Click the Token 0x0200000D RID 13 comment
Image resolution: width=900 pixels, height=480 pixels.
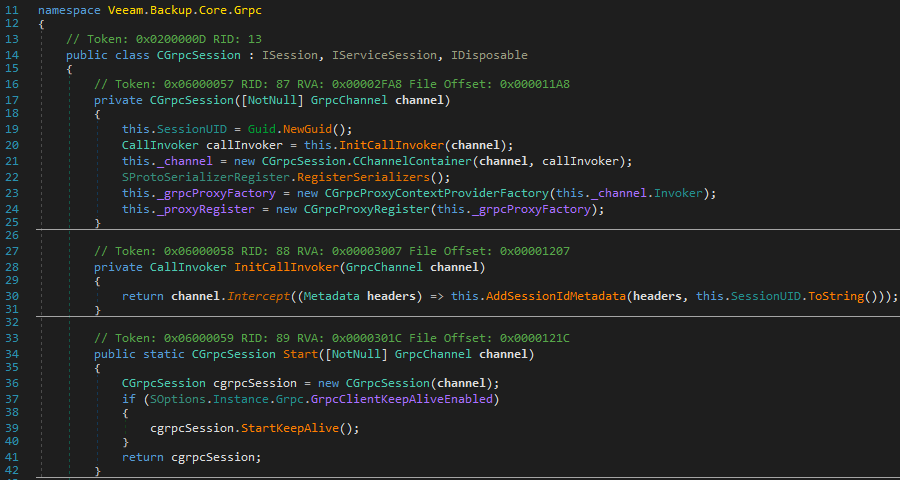(x=164, y=39)
